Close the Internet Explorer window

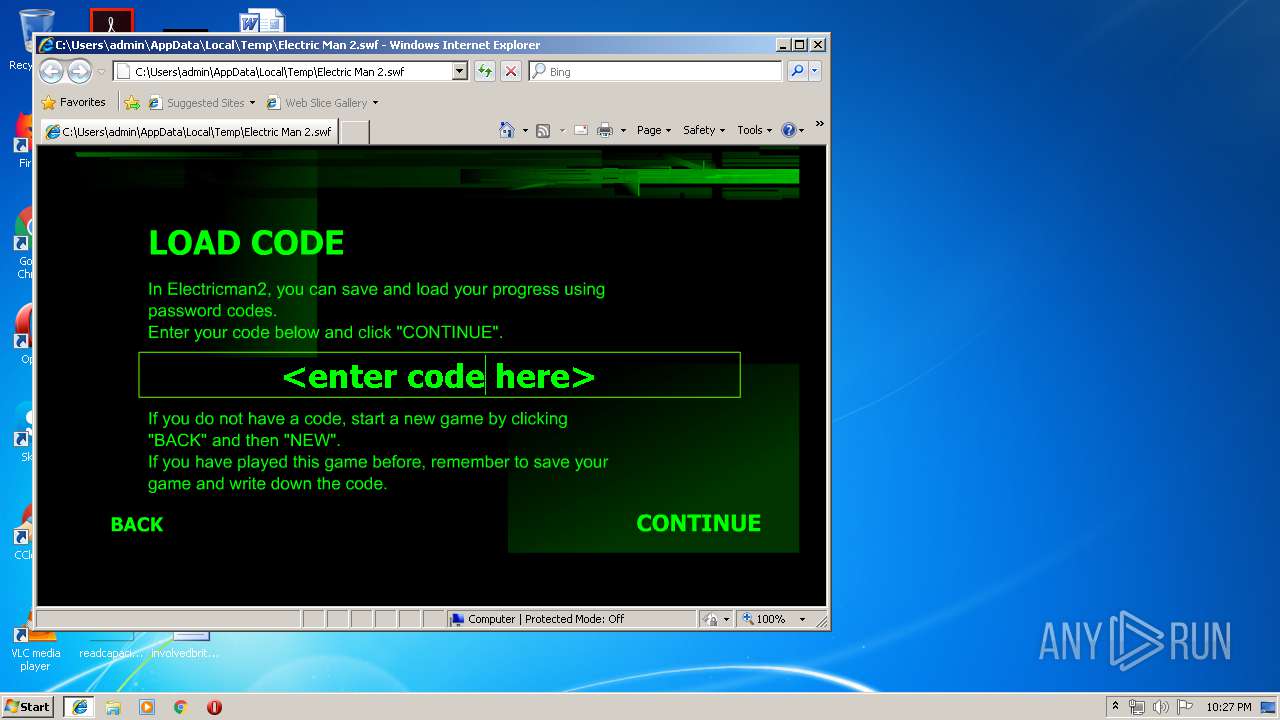pos(818,45)
